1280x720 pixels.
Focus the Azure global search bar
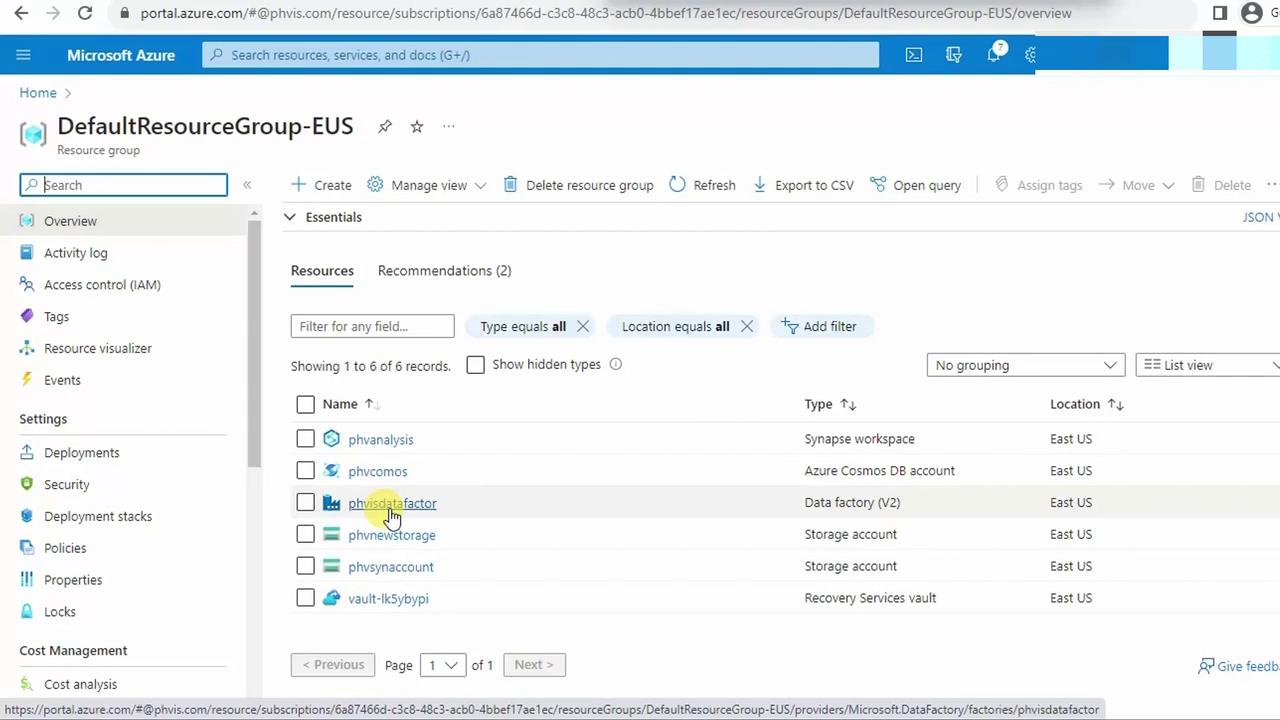(x=541, y=55)
